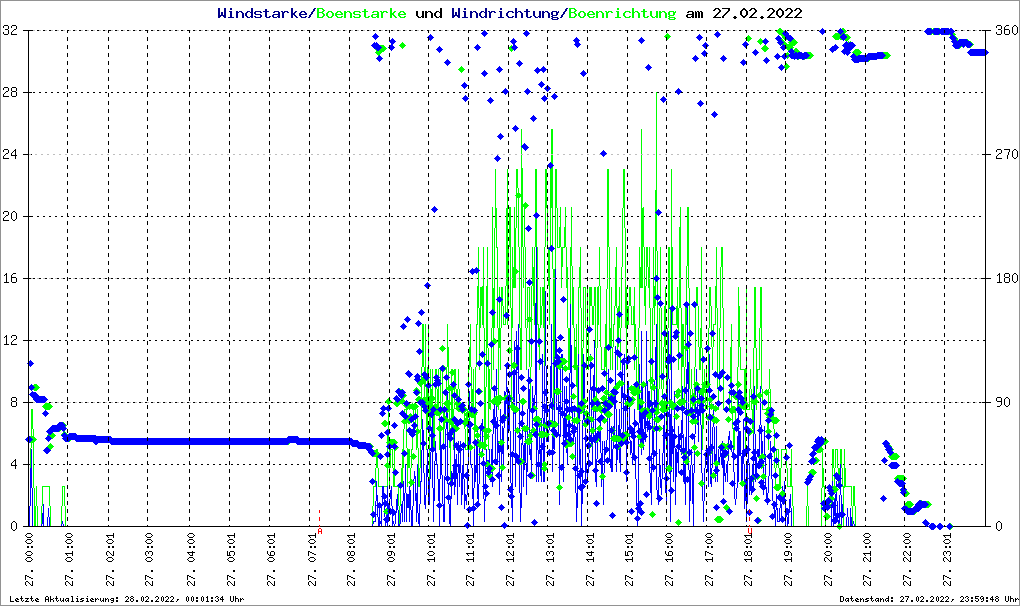
Task: Click the date '27.02.2022' in the title
Action: point(756,13)
